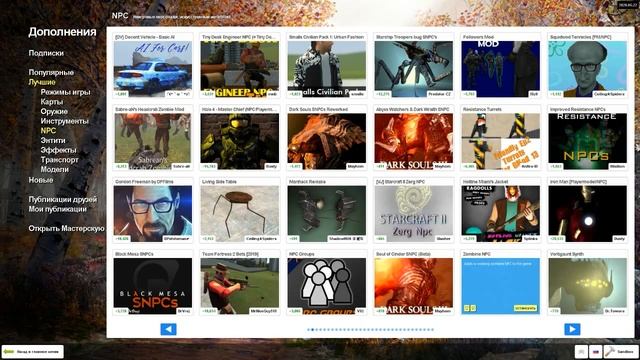Open the Improved Resistance NPCs addon
Viewport: 640px width, 360px height.
[587, 141]
